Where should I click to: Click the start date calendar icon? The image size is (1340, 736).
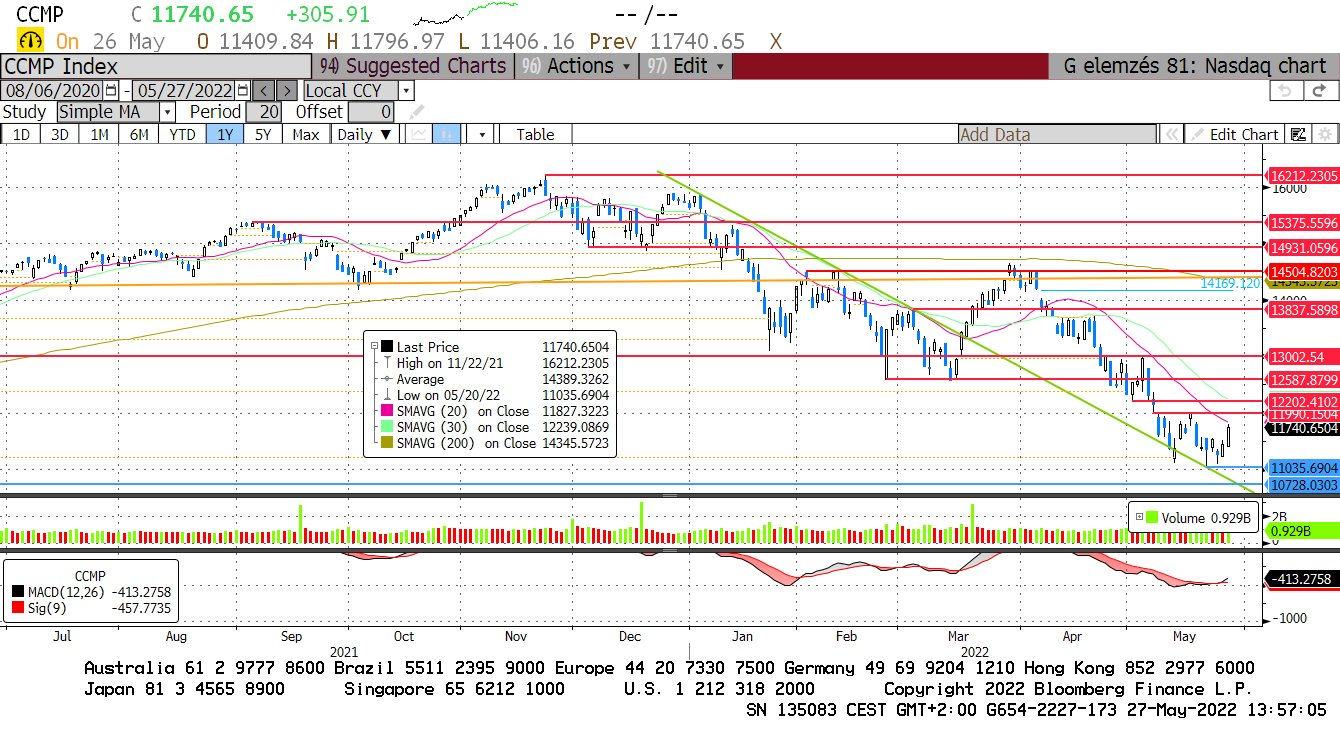(x=111, y=90)
